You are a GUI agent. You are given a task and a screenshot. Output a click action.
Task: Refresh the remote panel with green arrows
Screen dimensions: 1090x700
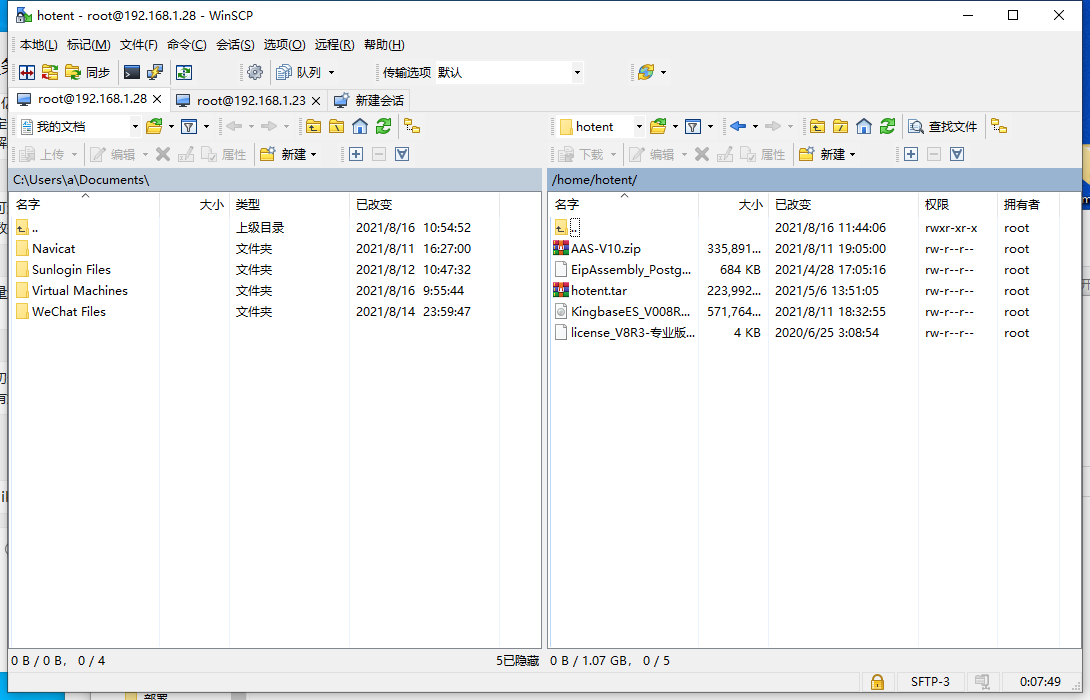[888, 127]
